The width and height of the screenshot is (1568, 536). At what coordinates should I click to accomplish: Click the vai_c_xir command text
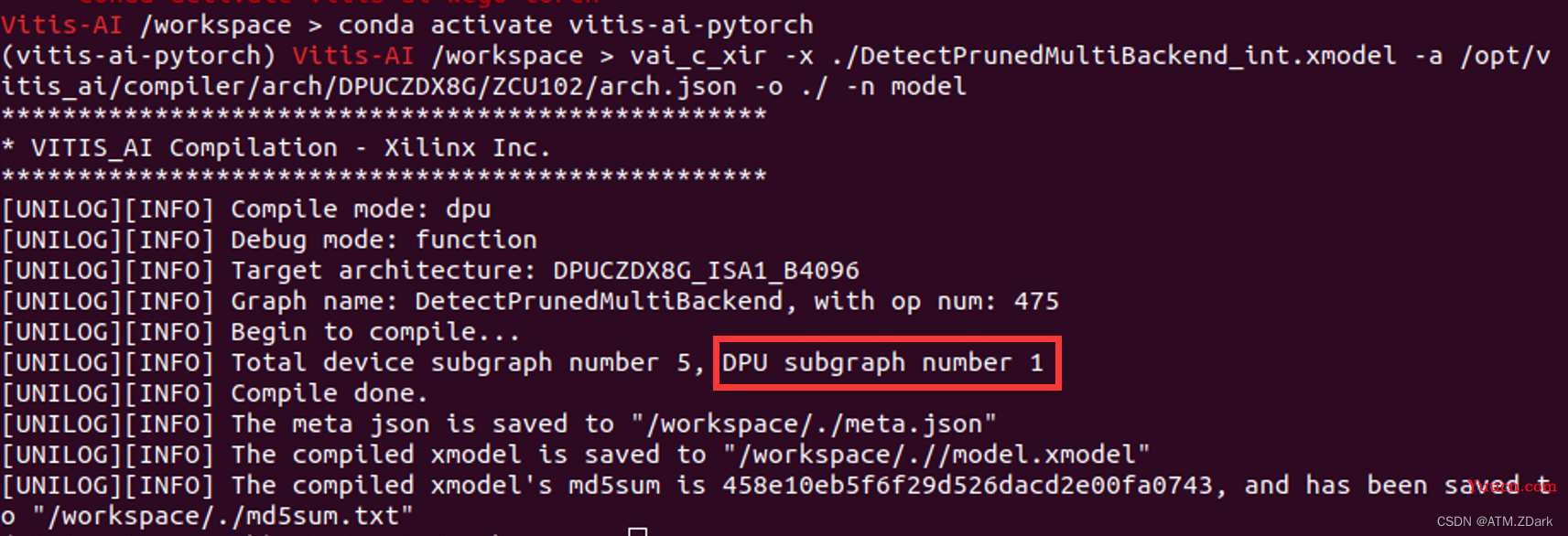[x=697, y=56]
